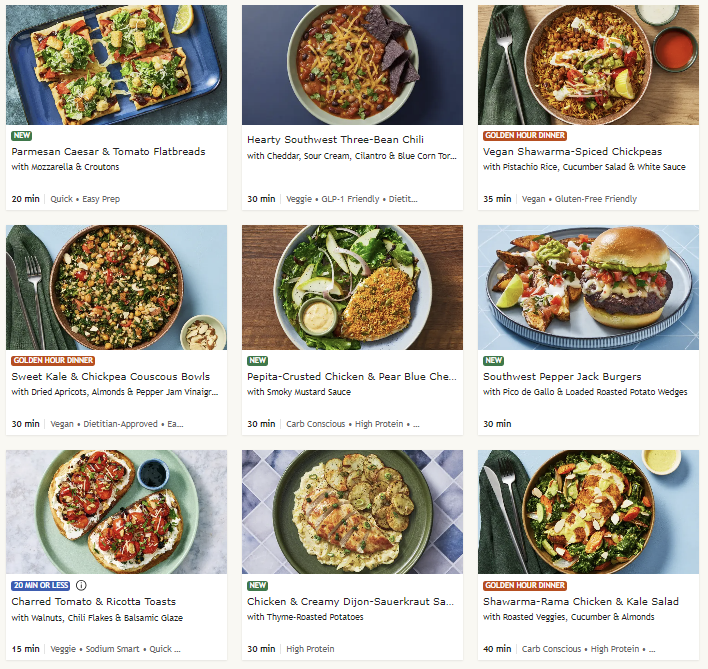708x669 pixels.
Task: Click the Pepita-Crusted Chicken & Pear title
Action: point(351,377)
